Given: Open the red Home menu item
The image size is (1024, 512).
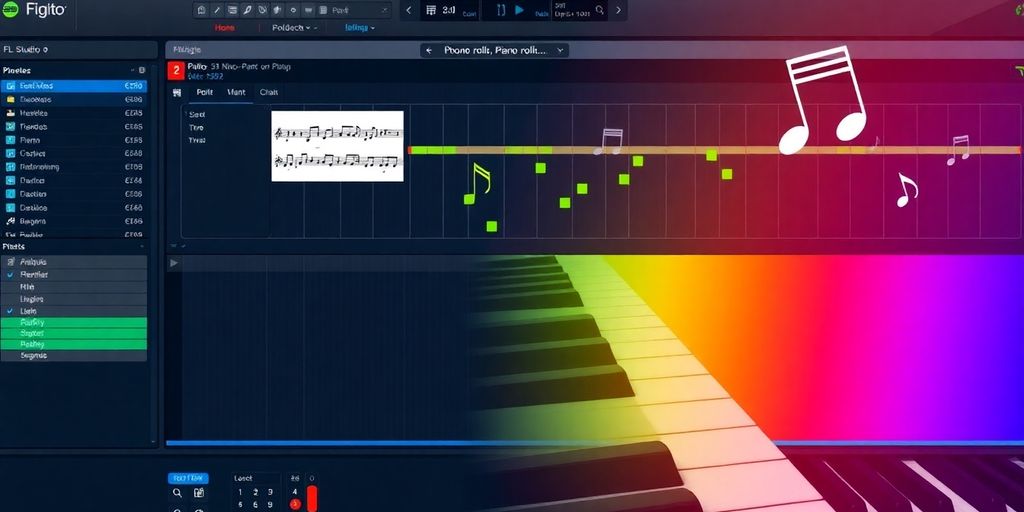Looking at the screenshot, I should click(x=225, y=28).
